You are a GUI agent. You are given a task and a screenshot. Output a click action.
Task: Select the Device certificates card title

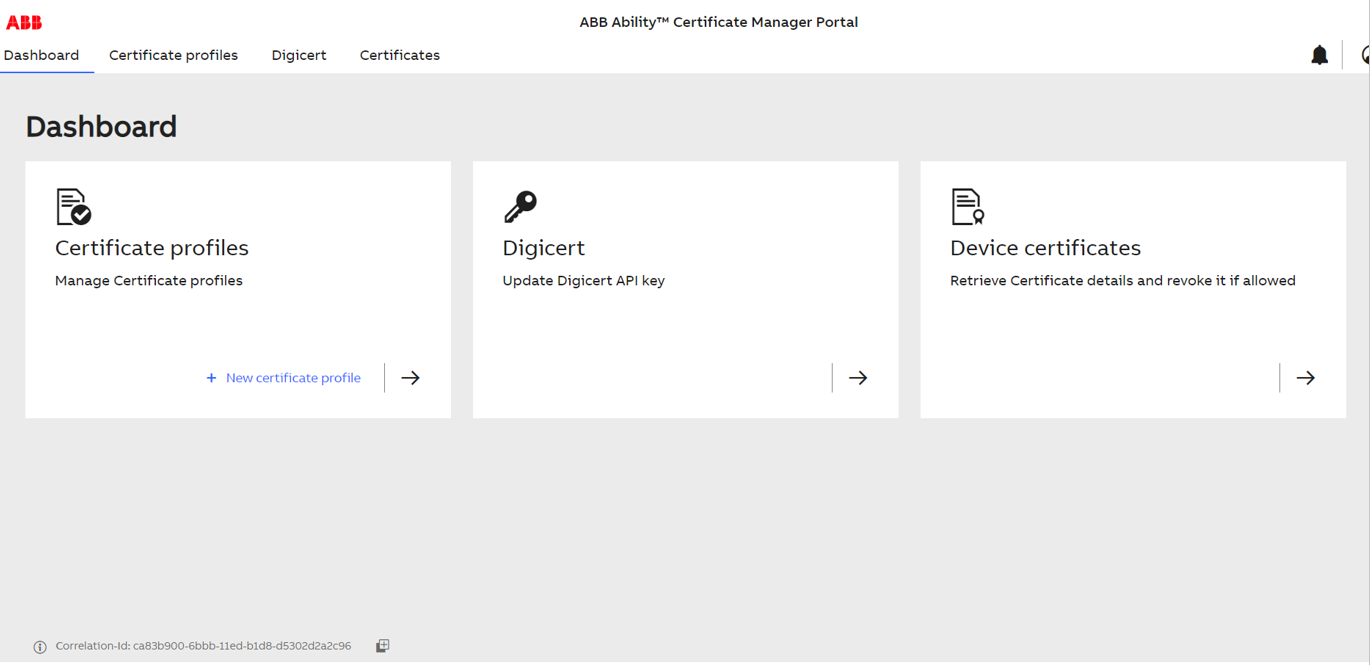[1045, 248]
